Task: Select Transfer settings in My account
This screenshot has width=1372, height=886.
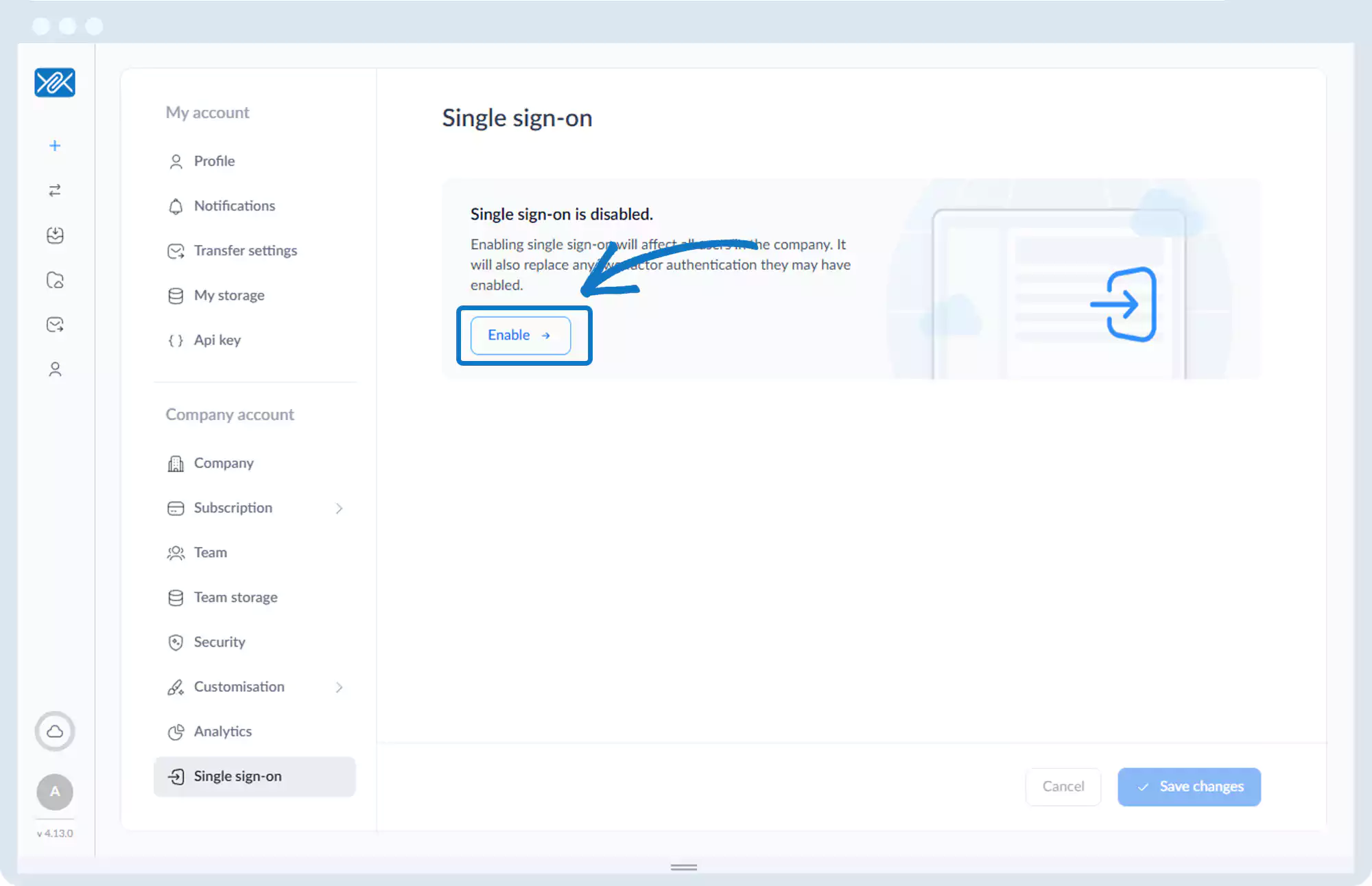Action: click(245, 250)
